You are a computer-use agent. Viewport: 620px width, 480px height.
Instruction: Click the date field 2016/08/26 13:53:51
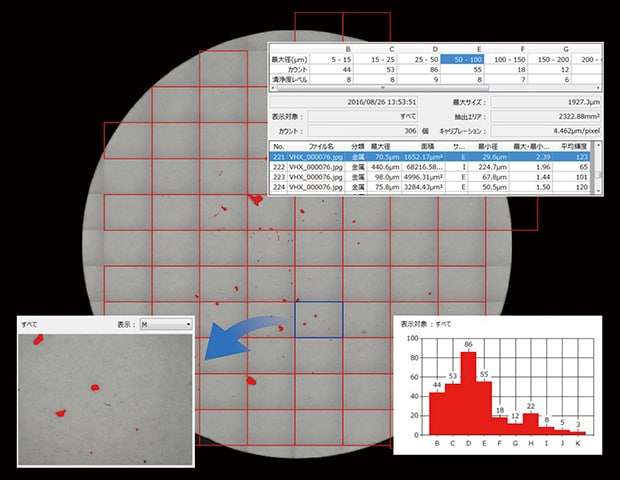pyautogui.click(x=344, y=102)
